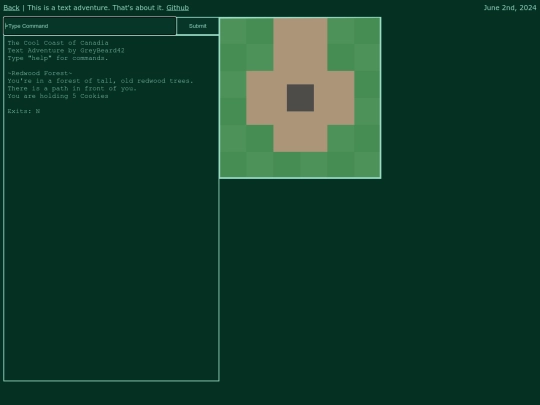This screenshot has height=405, width=540.
Task: Click 'This is a text adventure' header text
Action: point(95,8)
